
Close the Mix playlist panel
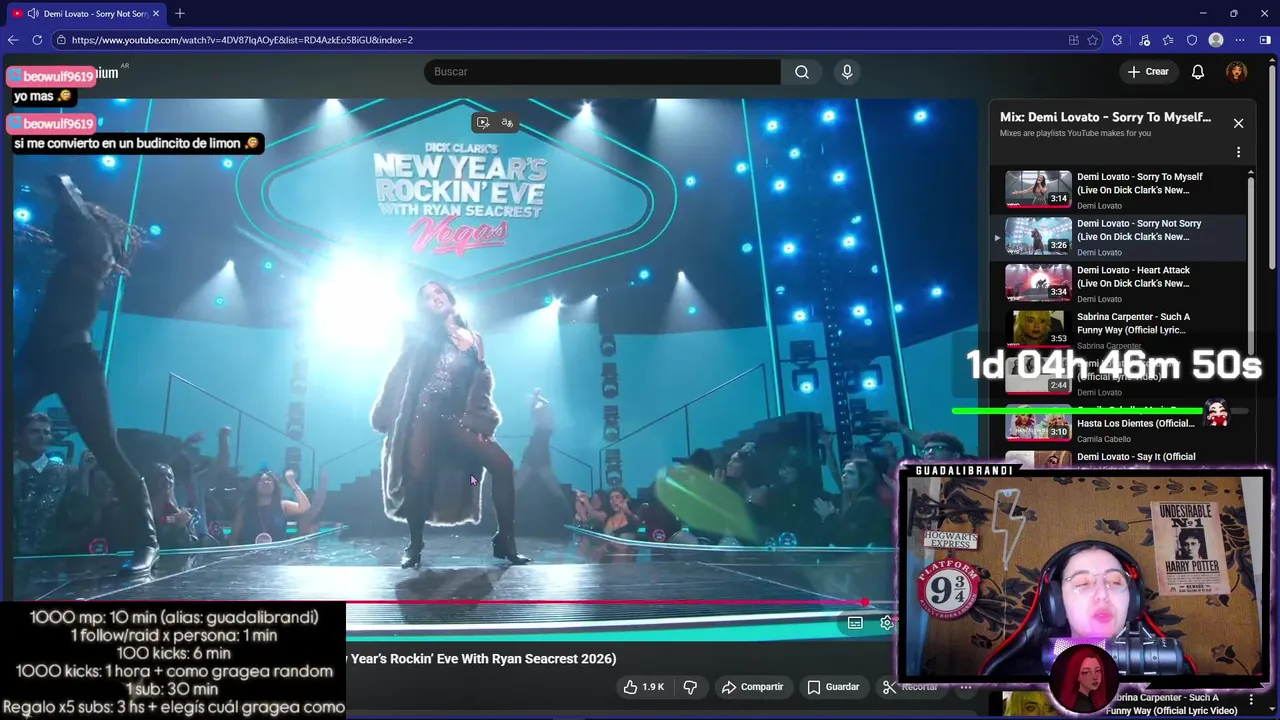point(1238,123)
